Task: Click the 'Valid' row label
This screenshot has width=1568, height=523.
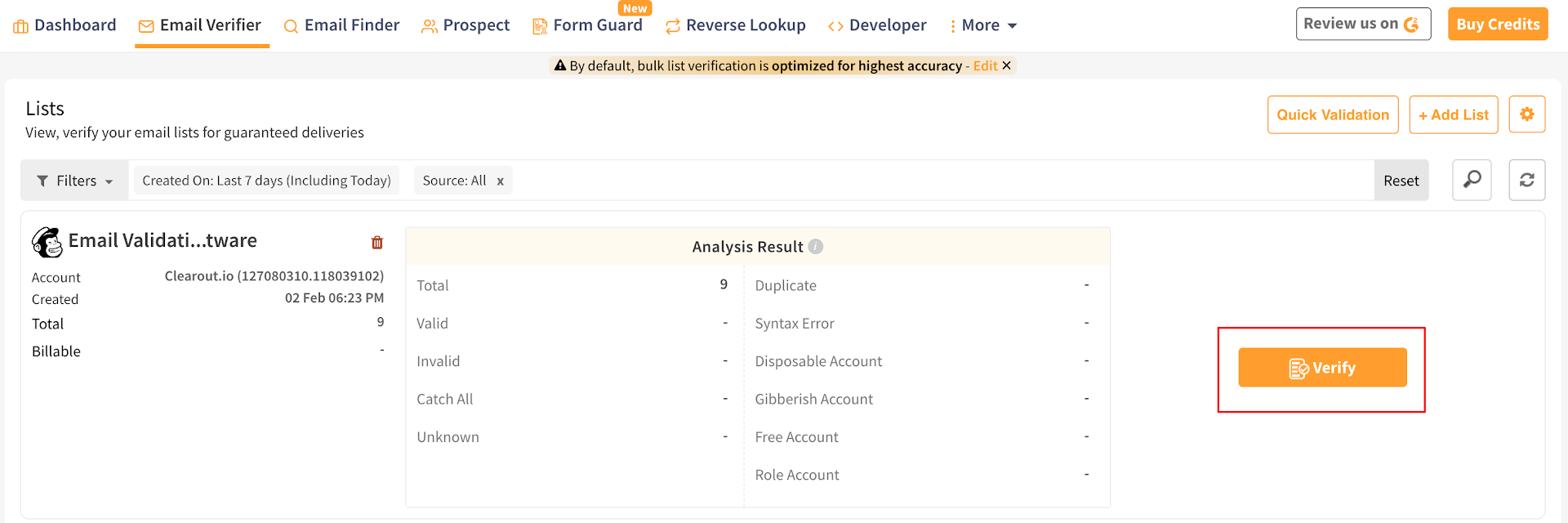Action: coord(432,324)
